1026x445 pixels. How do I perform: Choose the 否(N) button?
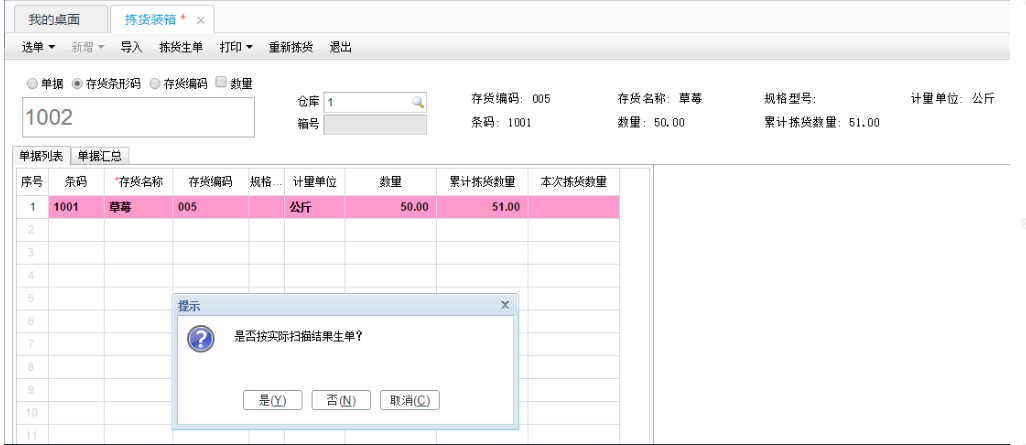pos(341,400)
